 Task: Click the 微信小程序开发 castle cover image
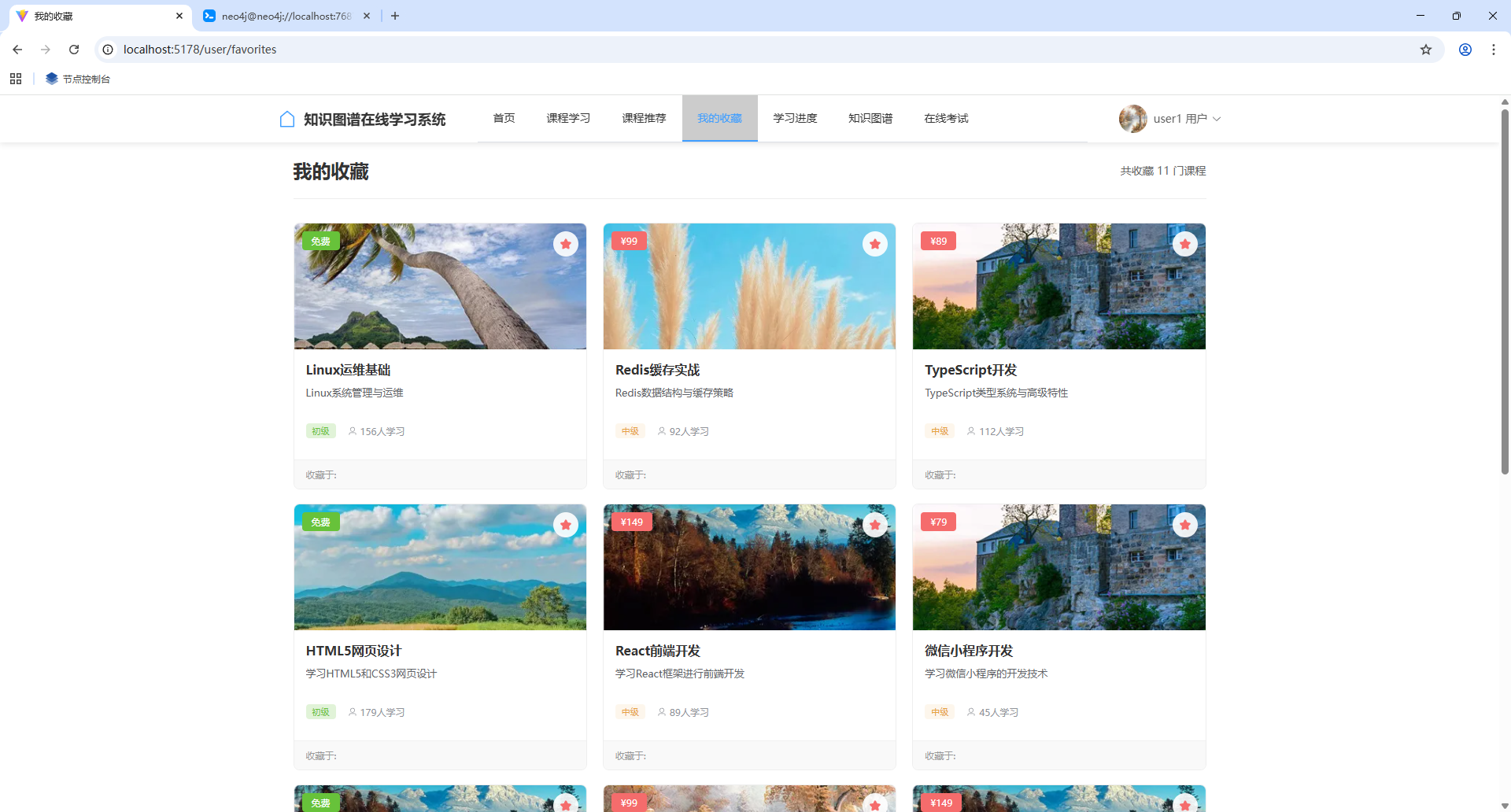pyautogui.click(x=1059, y=567)
